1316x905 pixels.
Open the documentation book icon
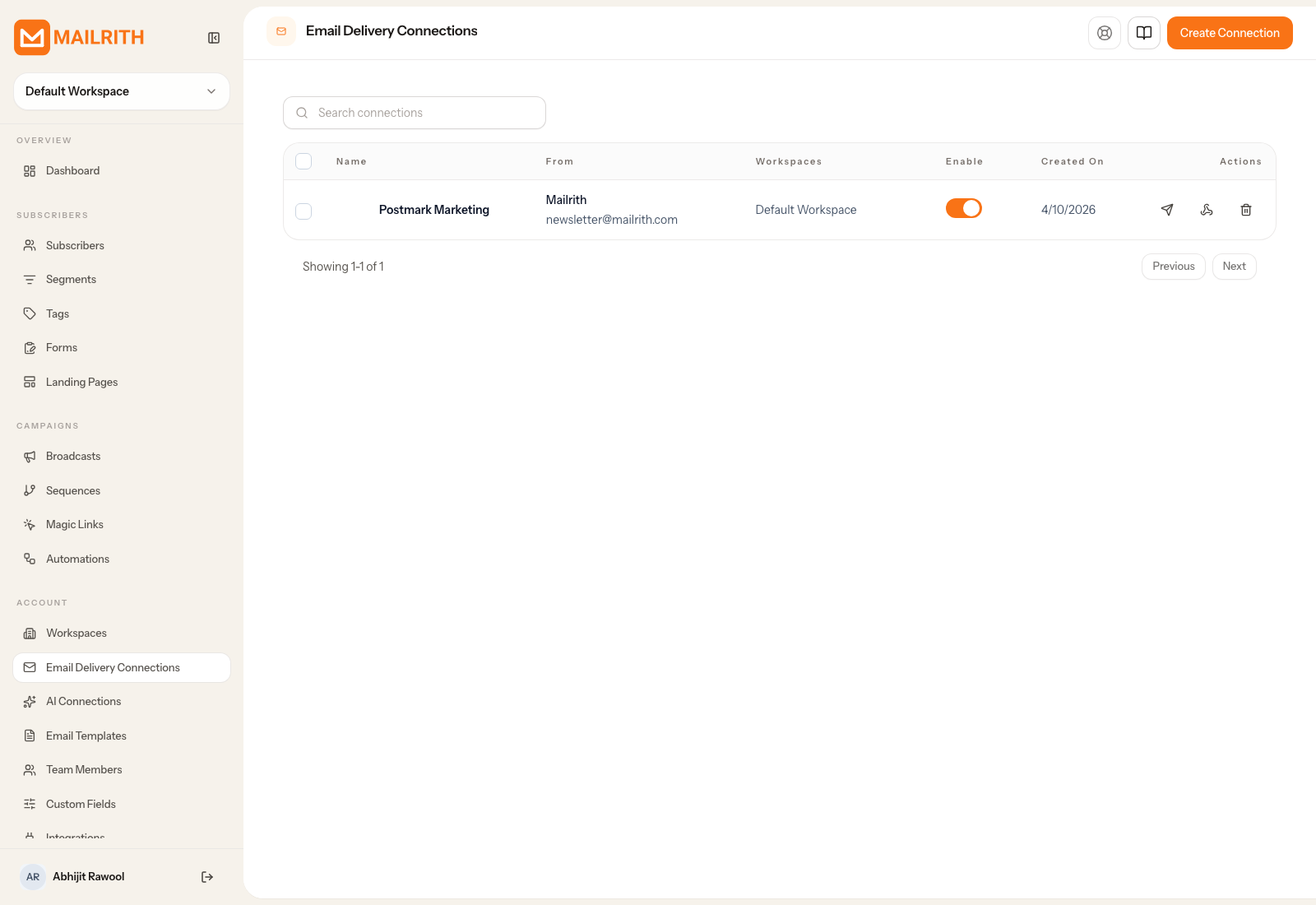[1144, 33]
